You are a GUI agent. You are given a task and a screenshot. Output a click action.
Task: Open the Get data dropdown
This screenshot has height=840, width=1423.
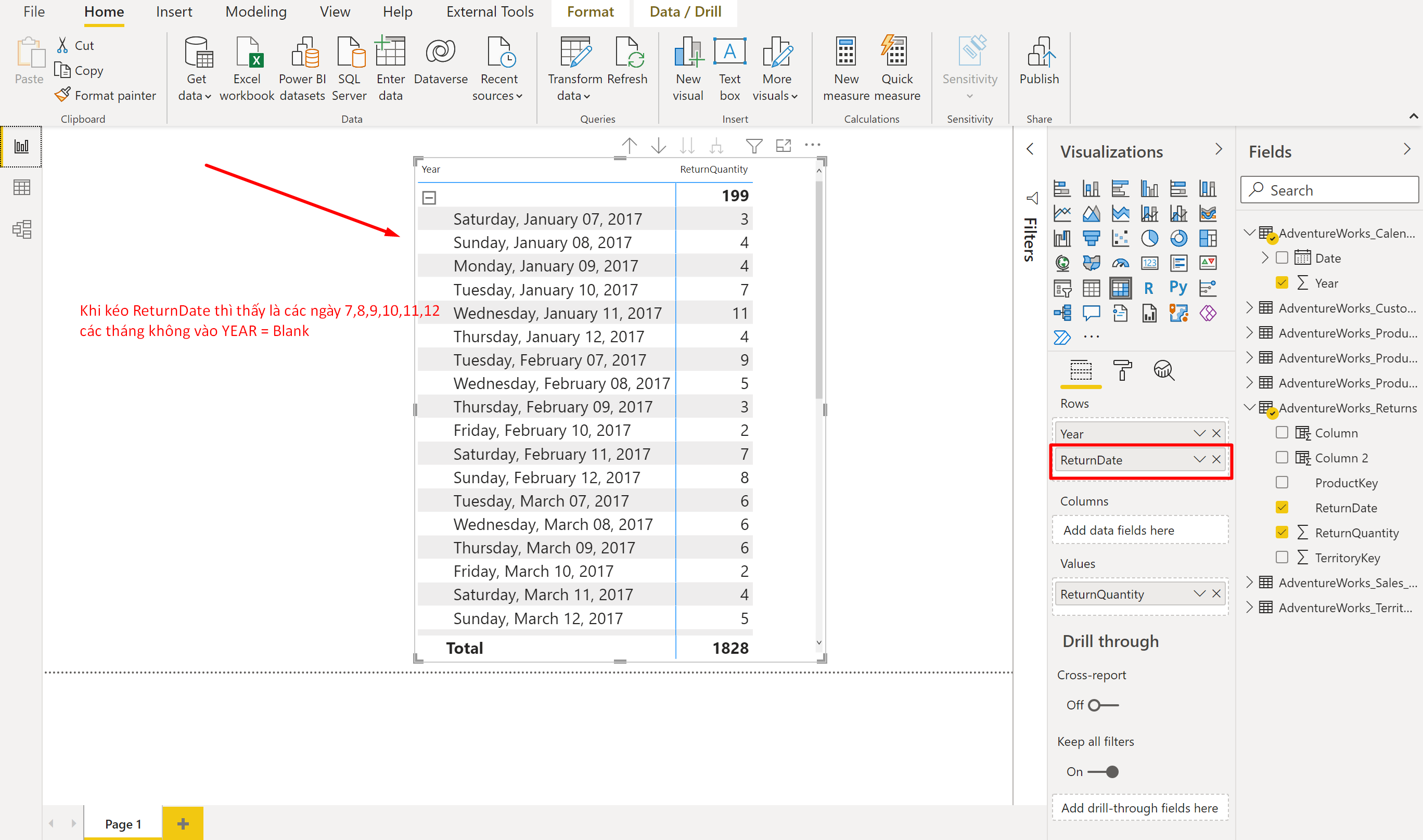coord(196,69)
